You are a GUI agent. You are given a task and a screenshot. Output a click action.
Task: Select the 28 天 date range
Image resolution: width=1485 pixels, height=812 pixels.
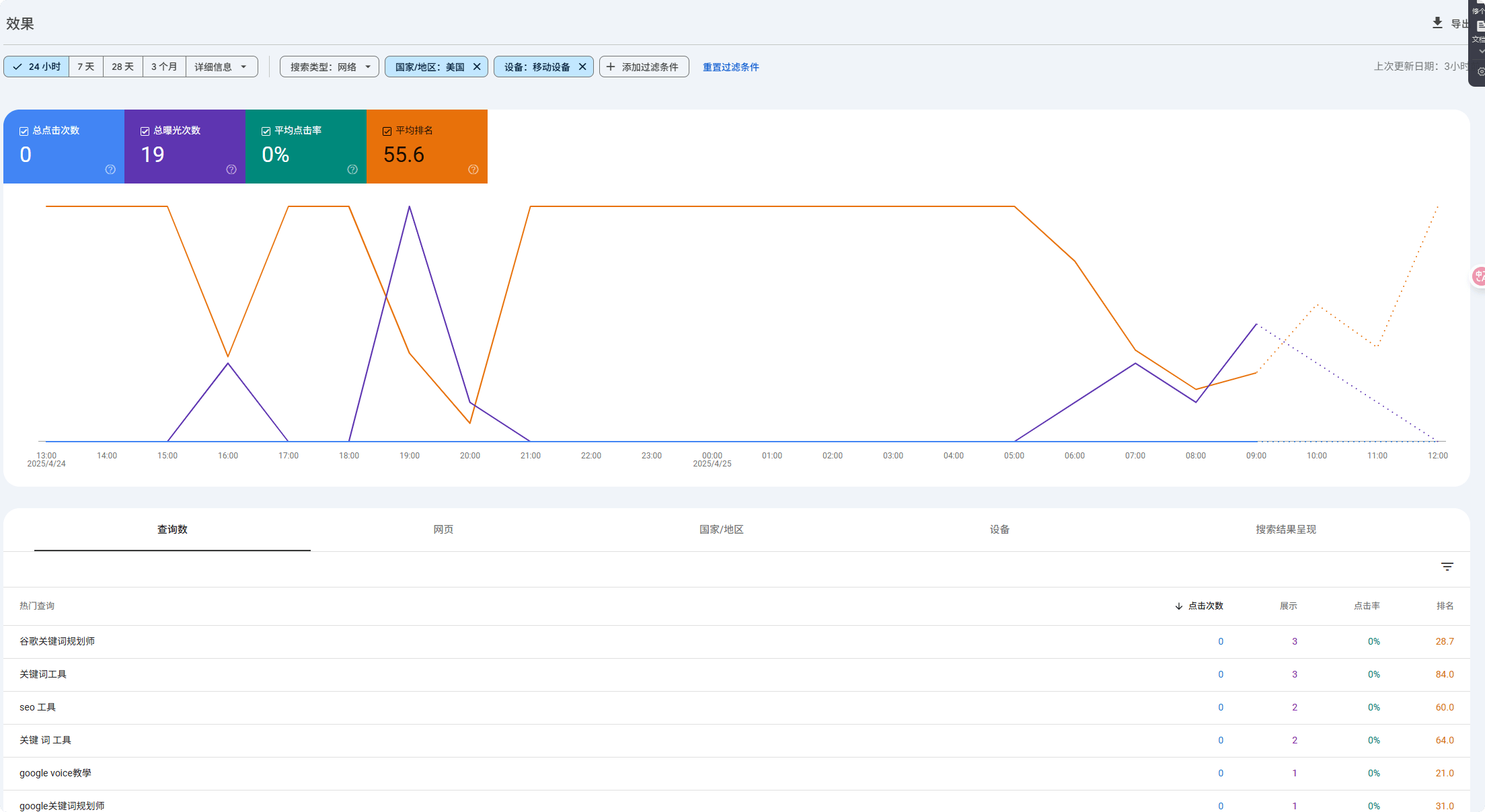click(x=123, y=67)
